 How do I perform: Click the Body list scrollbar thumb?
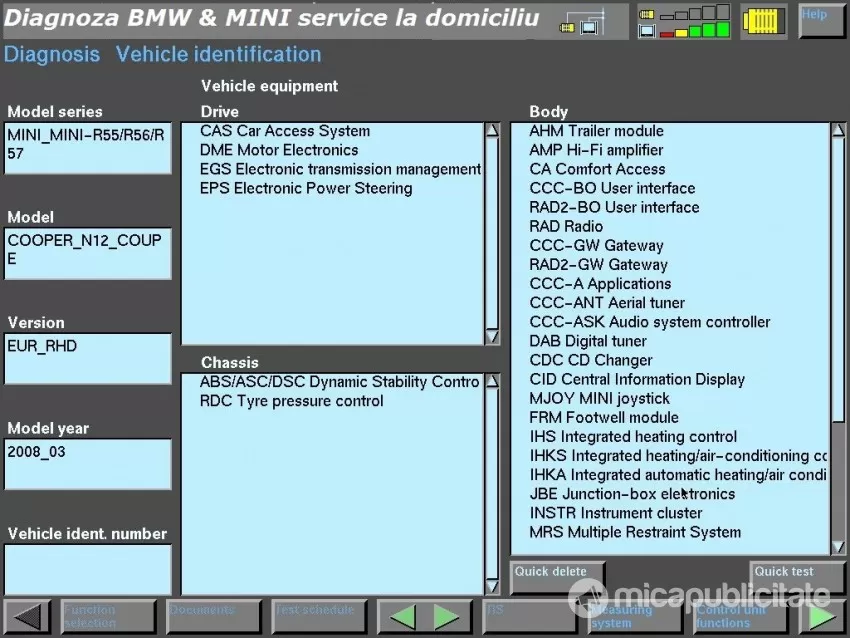[838, 279]
